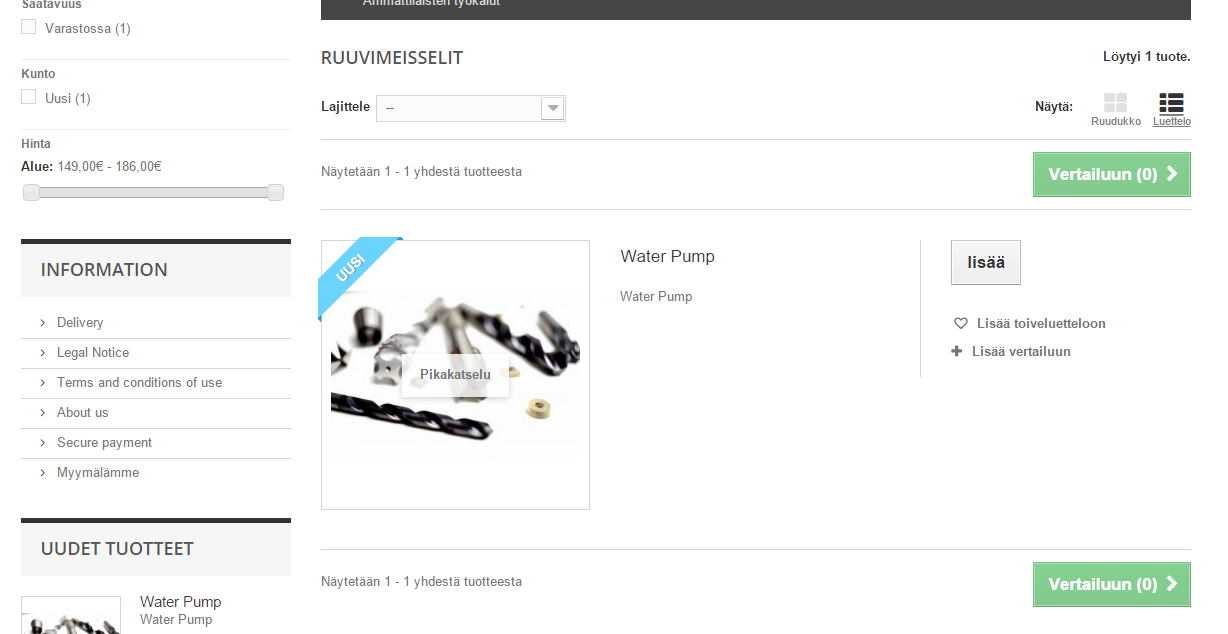Viewport: 1228px width, 634px height.
Task: Switch to Ruudukko grid view icon
Action: (1115, 103)
